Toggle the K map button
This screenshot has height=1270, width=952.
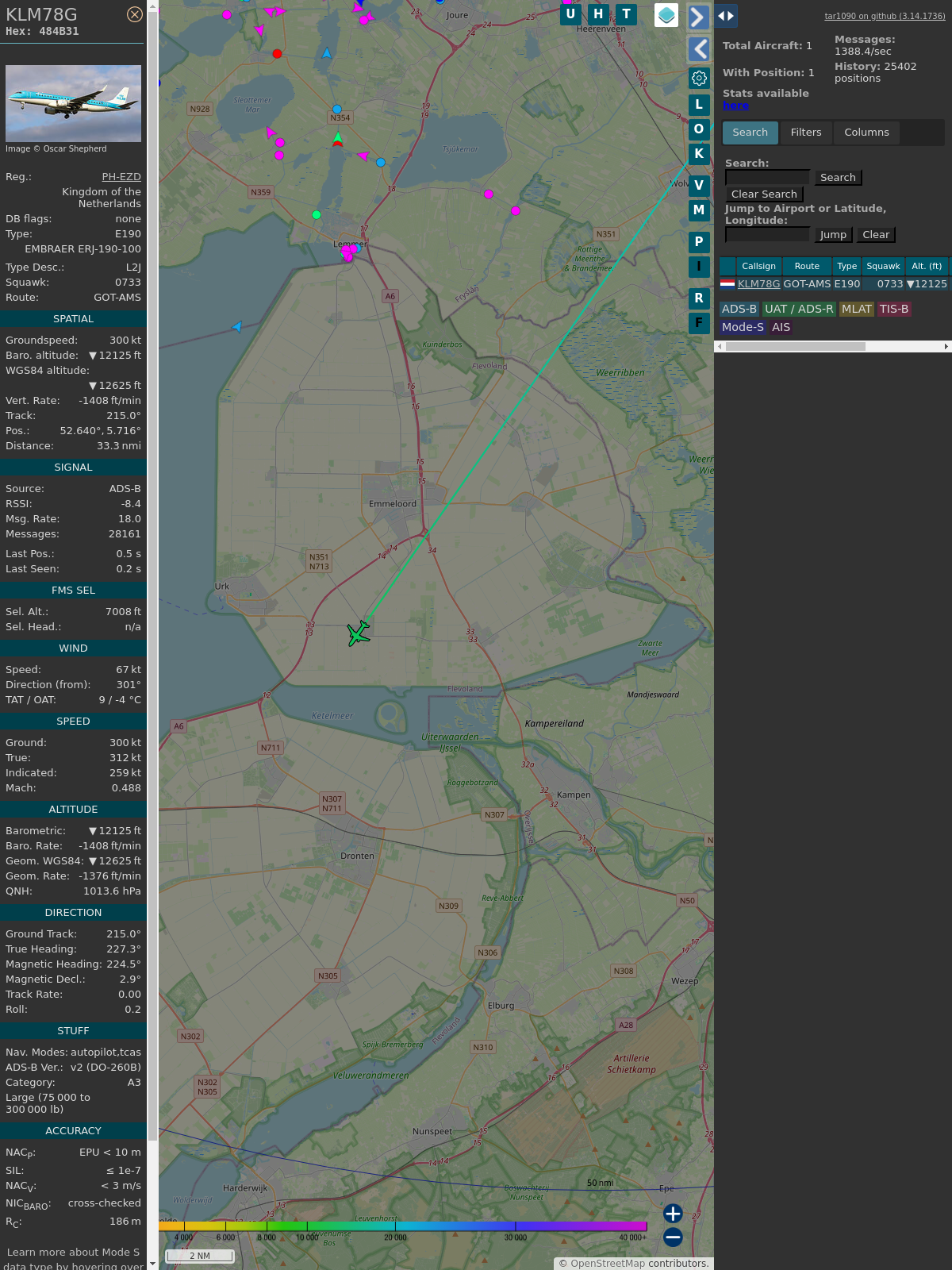pos(699,153)
